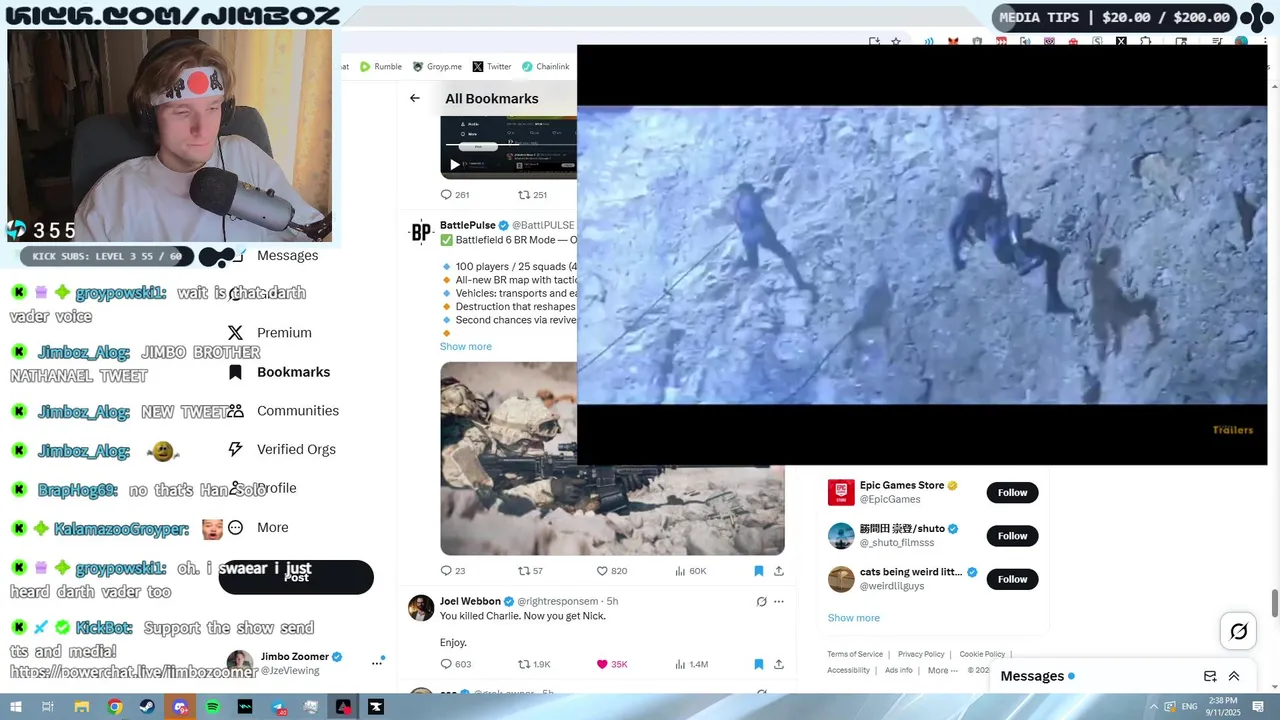
Task: Open the Groyp.me bookmark
Action: click(x=437, y=67)
